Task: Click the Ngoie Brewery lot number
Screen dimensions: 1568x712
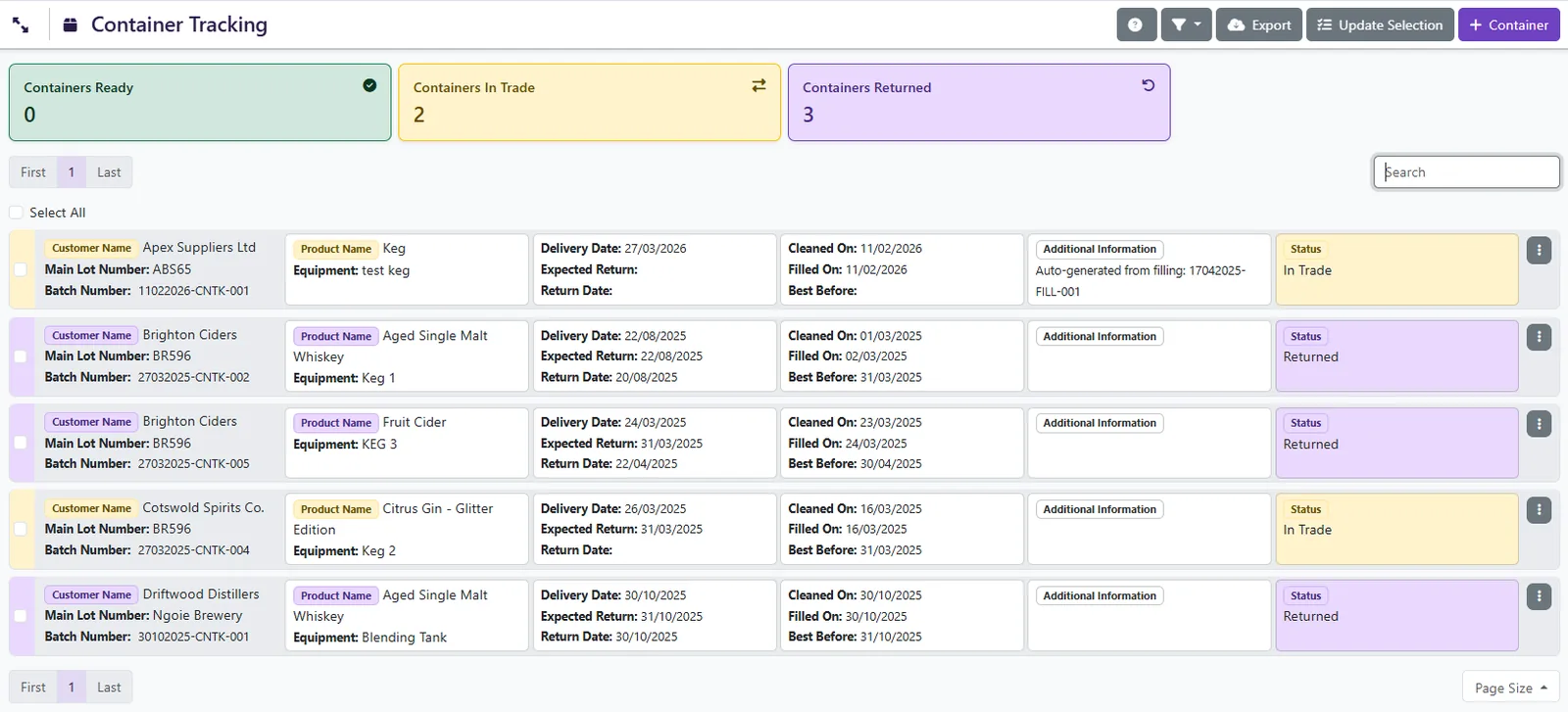Action: point(198,615)
